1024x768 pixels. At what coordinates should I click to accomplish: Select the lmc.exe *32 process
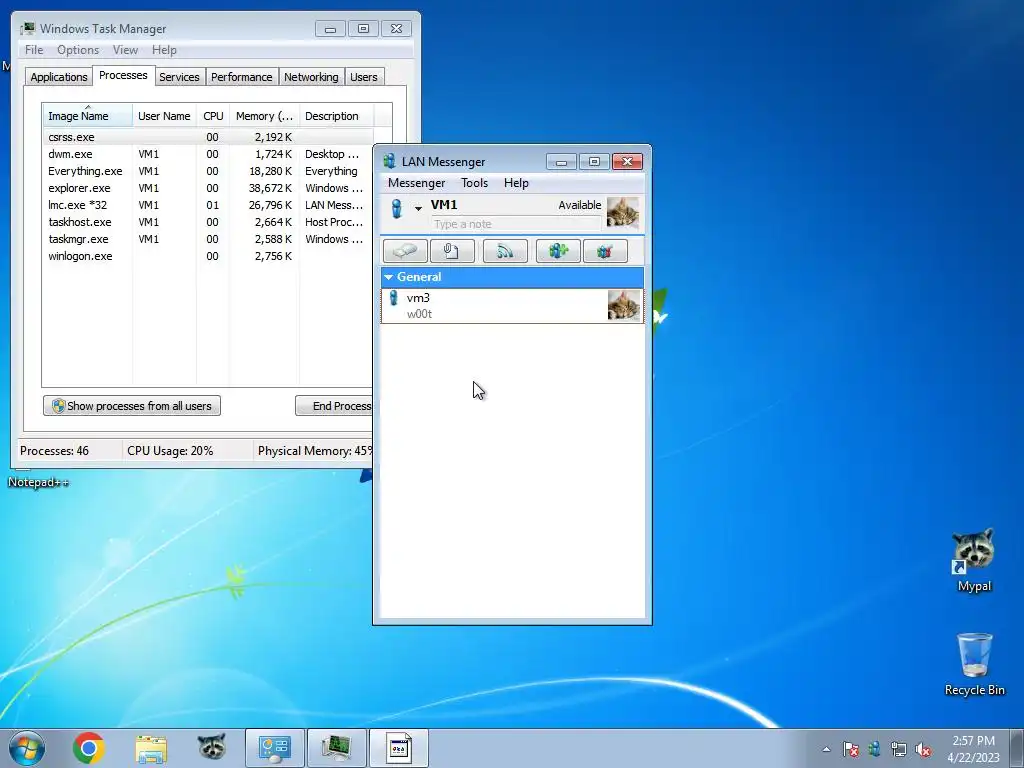(208, 205)
